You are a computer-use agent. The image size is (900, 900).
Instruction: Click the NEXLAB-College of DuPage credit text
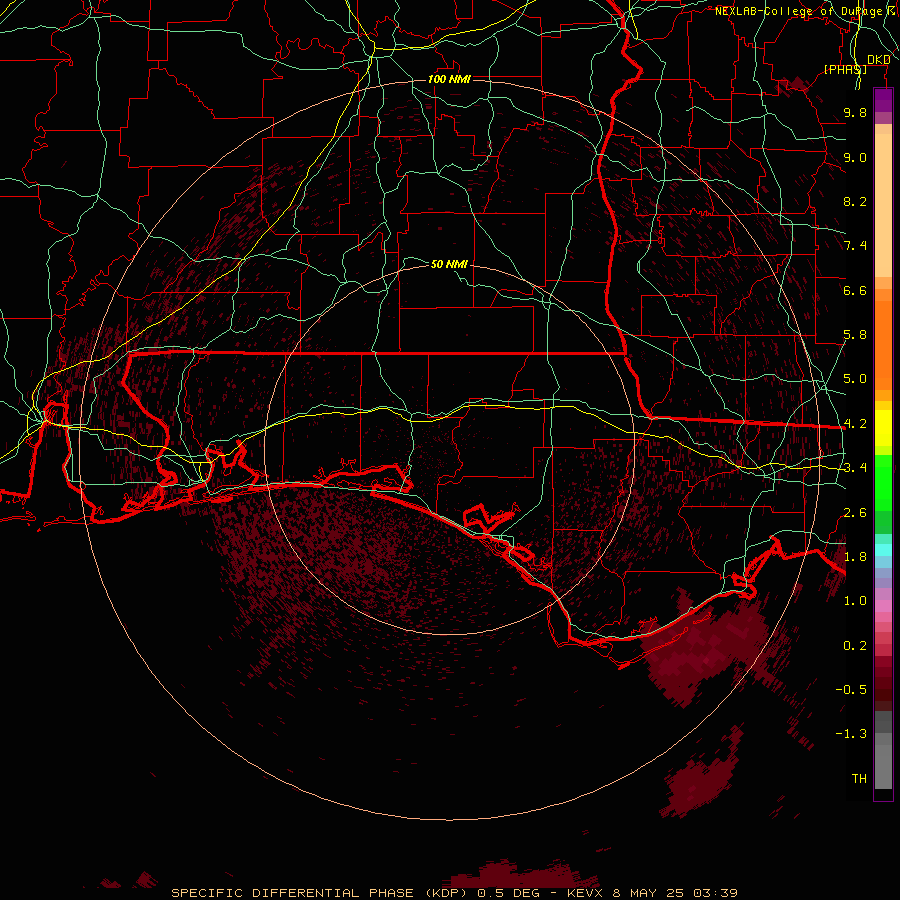coord(807,11)
